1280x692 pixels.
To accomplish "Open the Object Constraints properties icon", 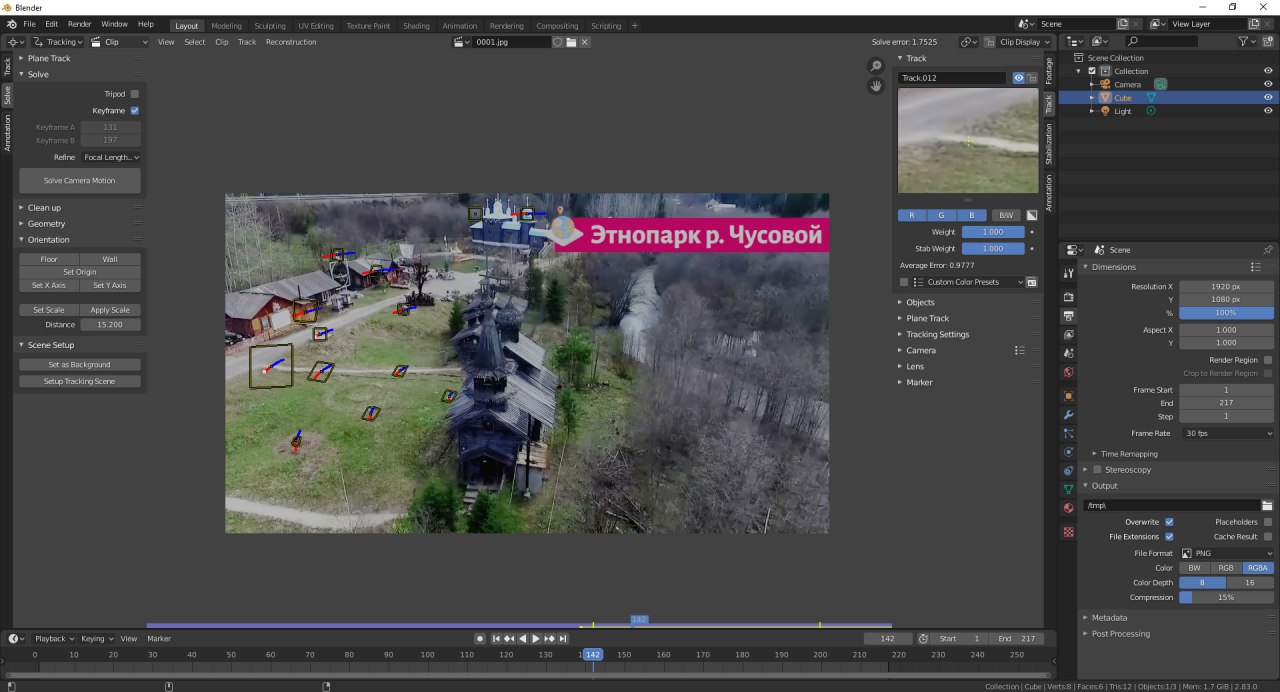I will pos(1068,471).
